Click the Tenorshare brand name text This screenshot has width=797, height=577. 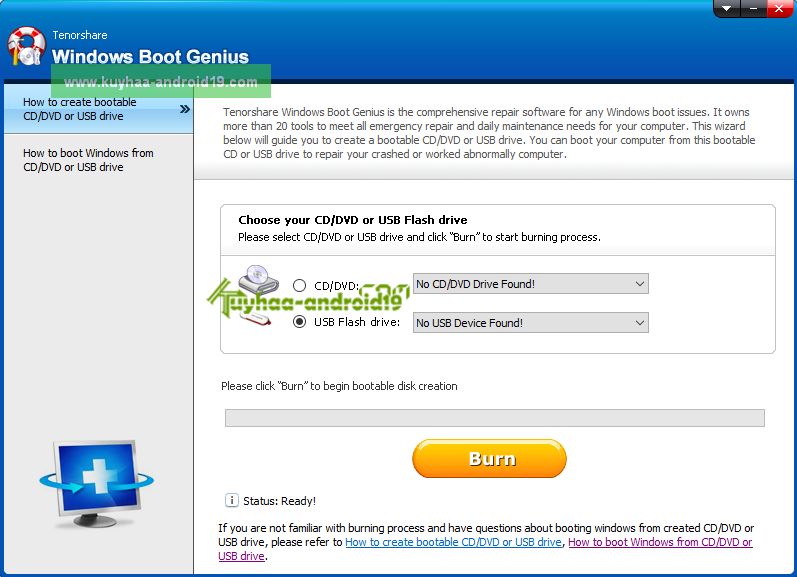80,35
